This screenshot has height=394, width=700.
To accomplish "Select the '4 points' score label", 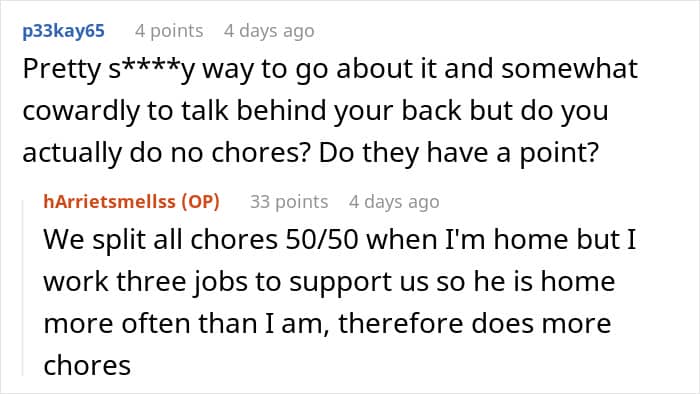I will pos(169,31).
